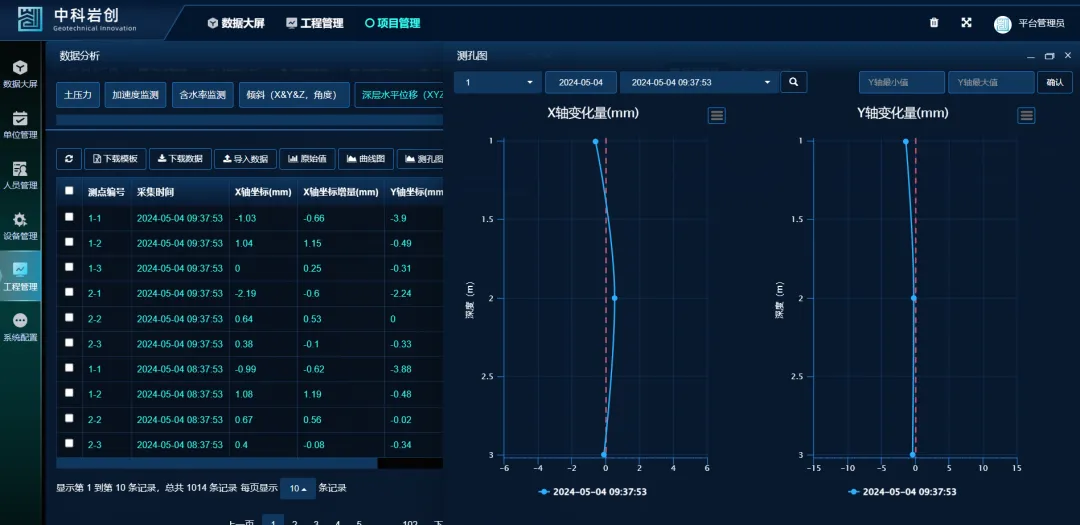The image size is (1080, 525).
Task: Tick the checkbox for first row 1-1
Action: tap(69, 217)
